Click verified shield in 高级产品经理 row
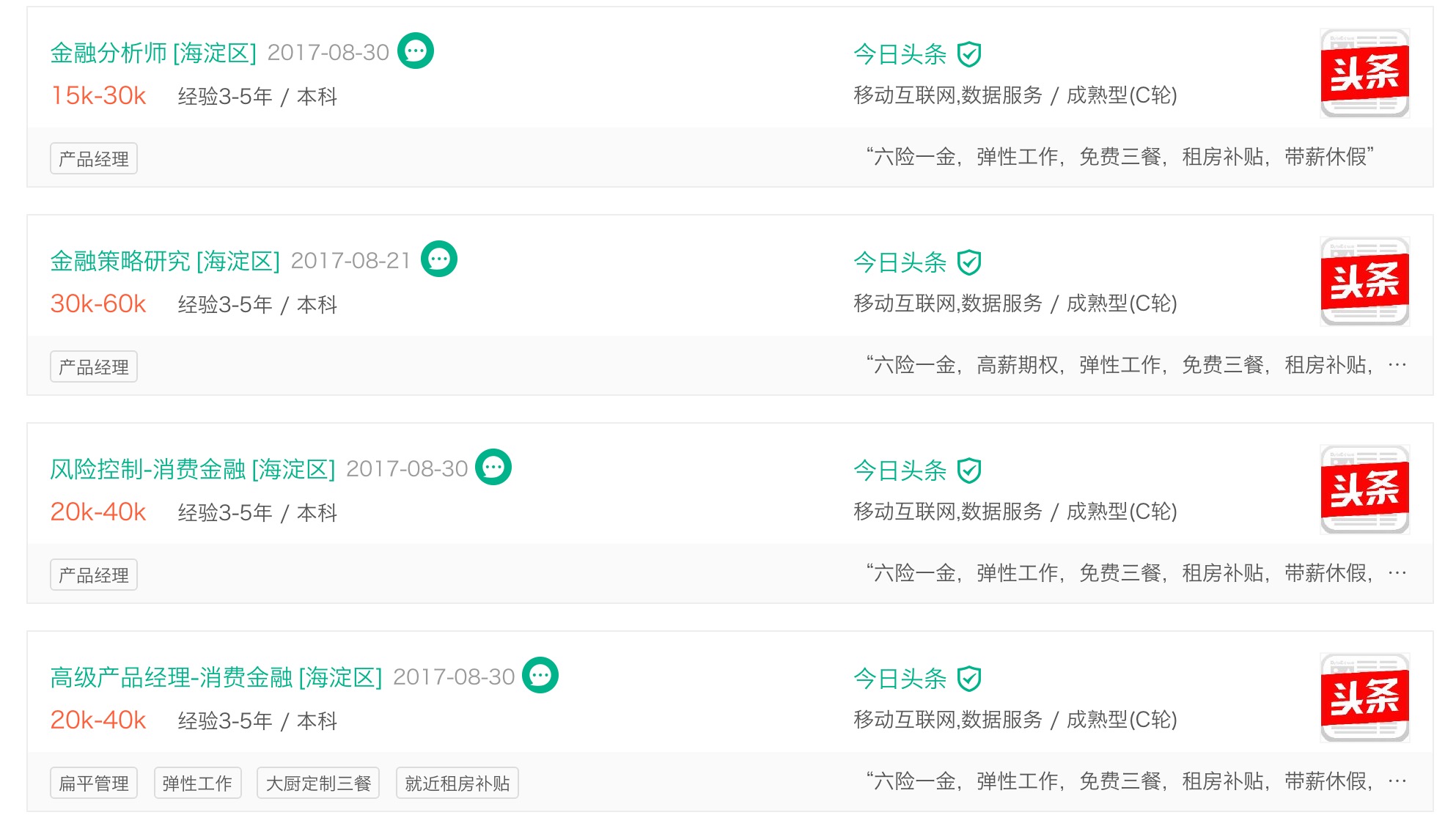 point(969,679)
